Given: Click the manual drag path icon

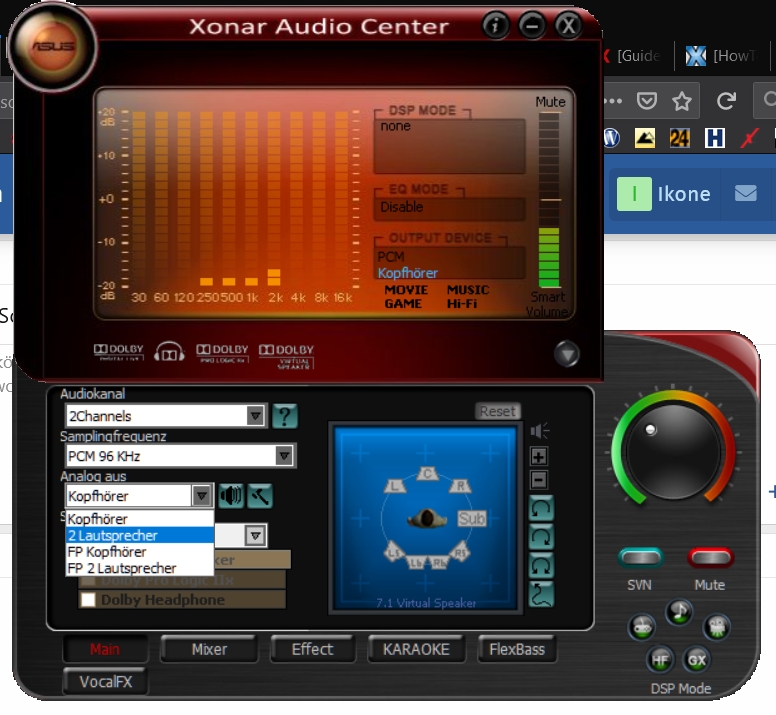Looking at the screenshot, I should pyautogui.click(x=541, y=594).
